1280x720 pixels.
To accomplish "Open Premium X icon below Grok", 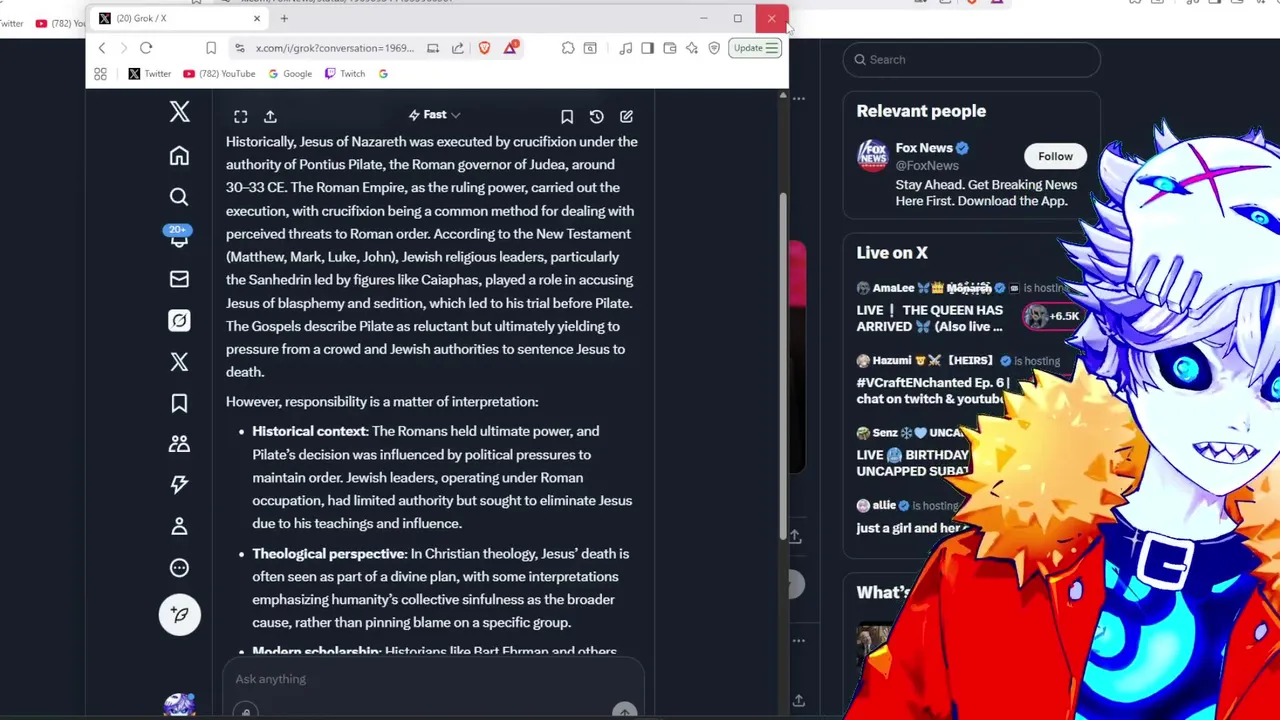I will coord(179,361).
